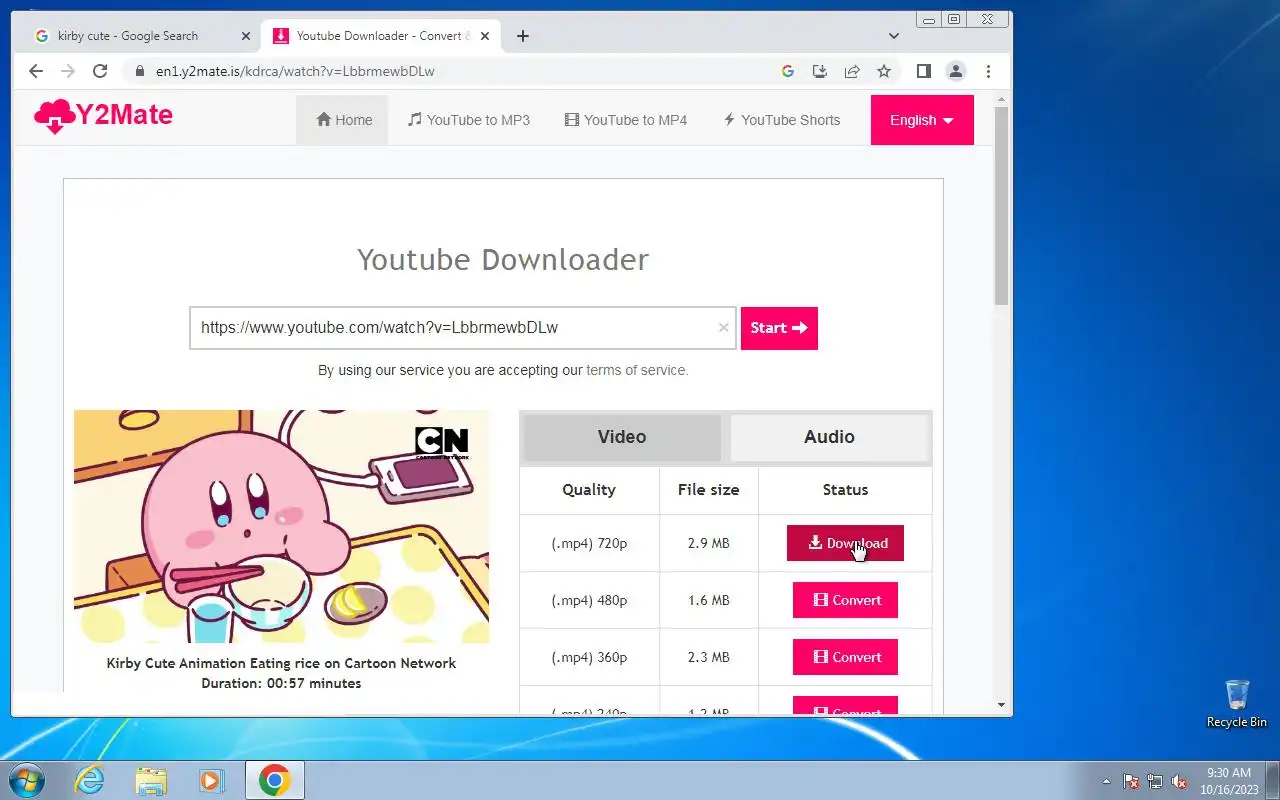Toggle the Chrome side panel
Viewport: 1280px width, 800px height.
coord(924,71)
